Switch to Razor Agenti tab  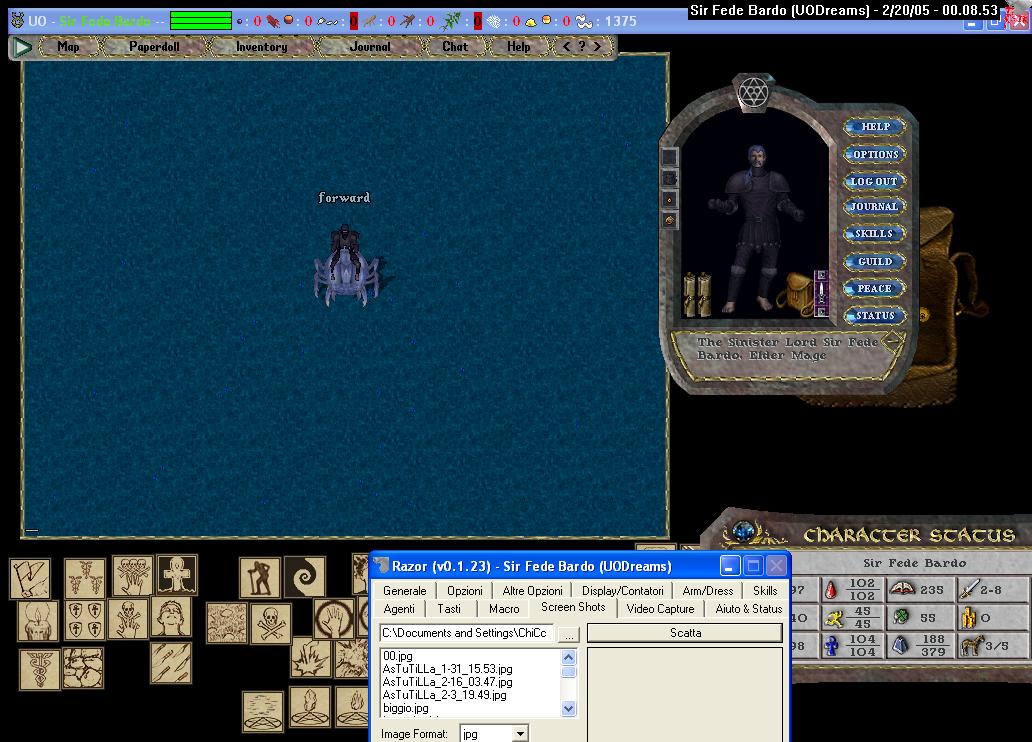[x=399, y=609]
